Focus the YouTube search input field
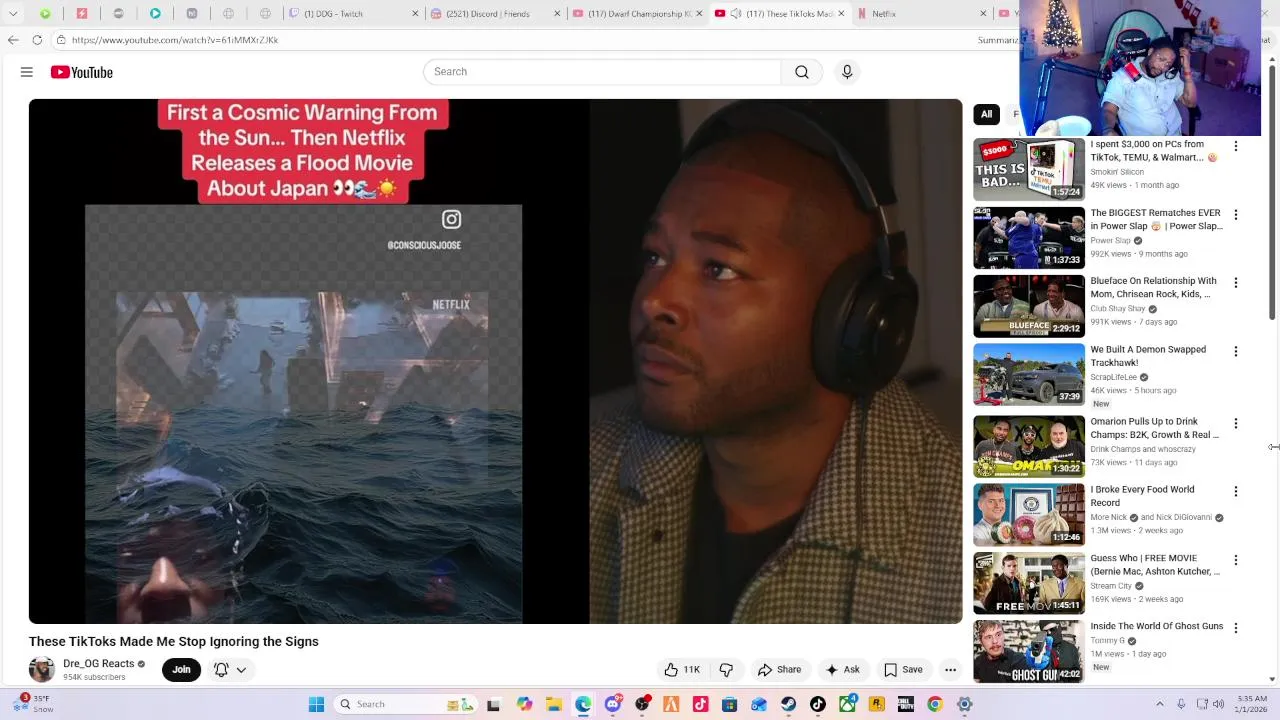This screenshot has width=1280, height=720. (x=602, y=72)
